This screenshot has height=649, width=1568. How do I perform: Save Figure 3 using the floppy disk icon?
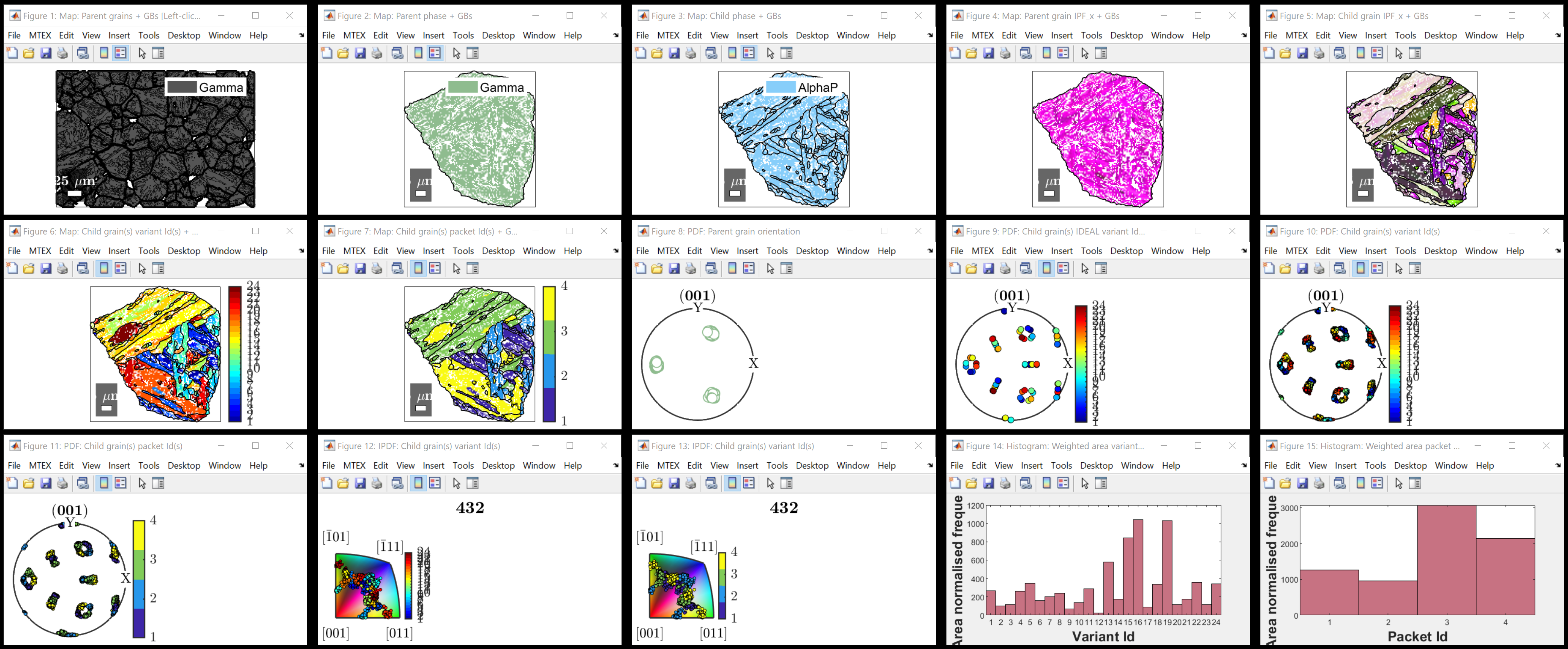(x=674, y=54)
